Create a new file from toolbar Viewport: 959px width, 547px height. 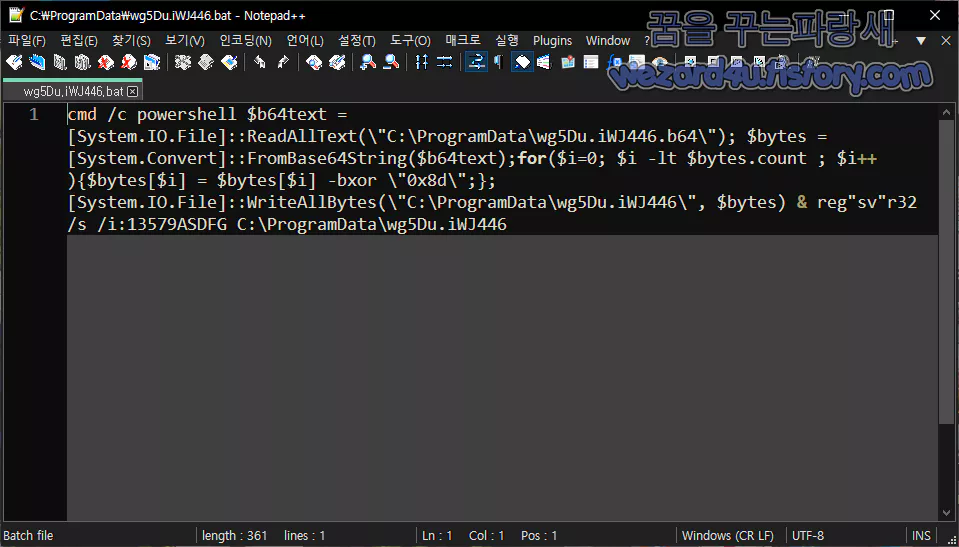(x=14, y=62)
